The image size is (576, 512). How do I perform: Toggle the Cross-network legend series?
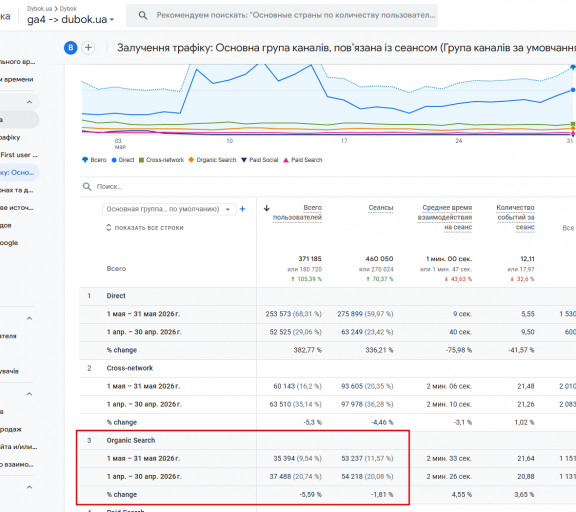pos(161,160)
